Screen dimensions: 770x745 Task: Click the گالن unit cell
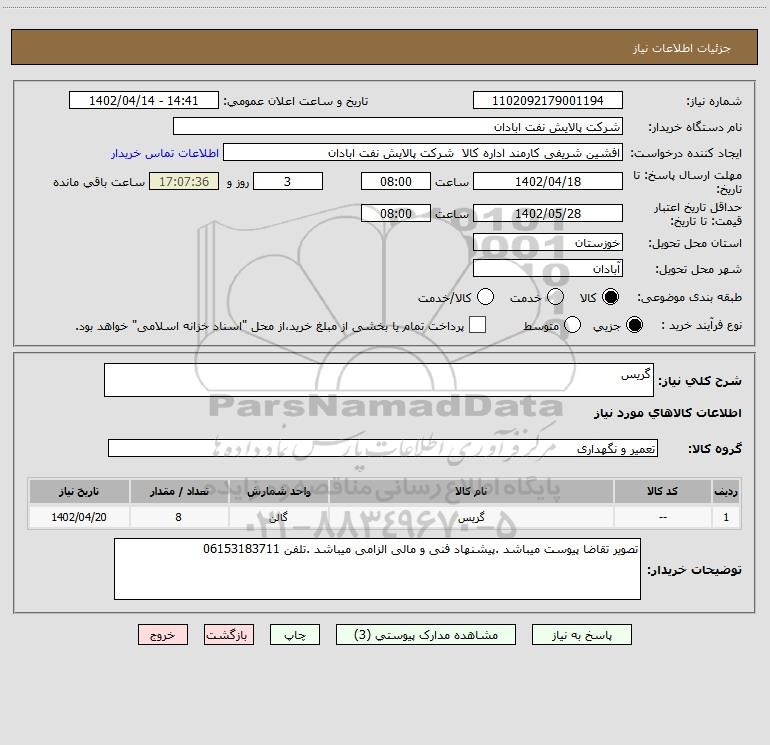point(278,517)
